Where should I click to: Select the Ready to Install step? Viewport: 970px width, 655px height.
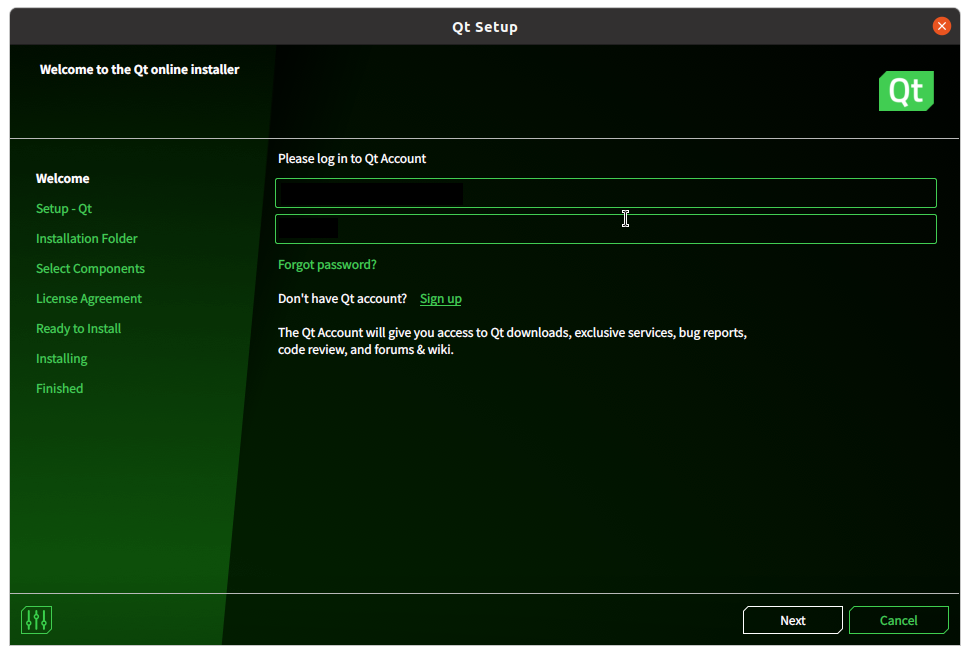click(79, 328)
